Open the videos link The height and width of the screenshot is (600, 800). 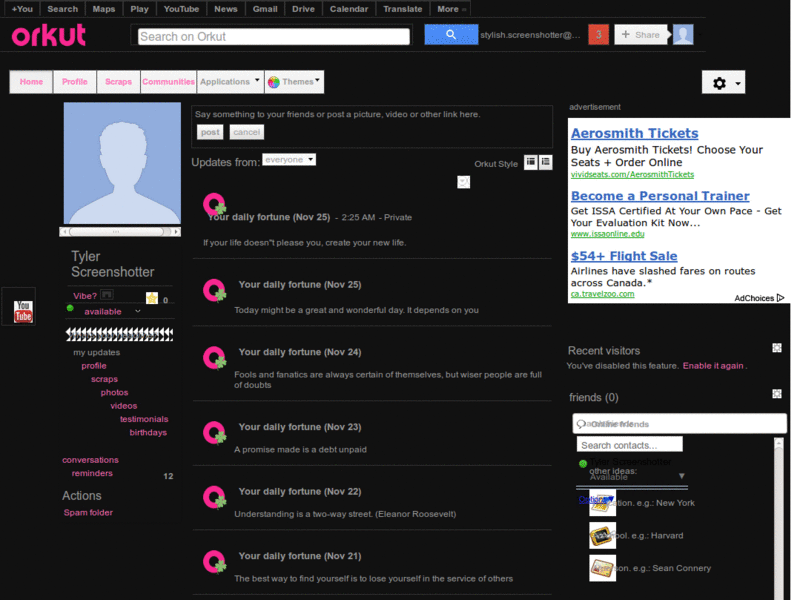[123, 406]
